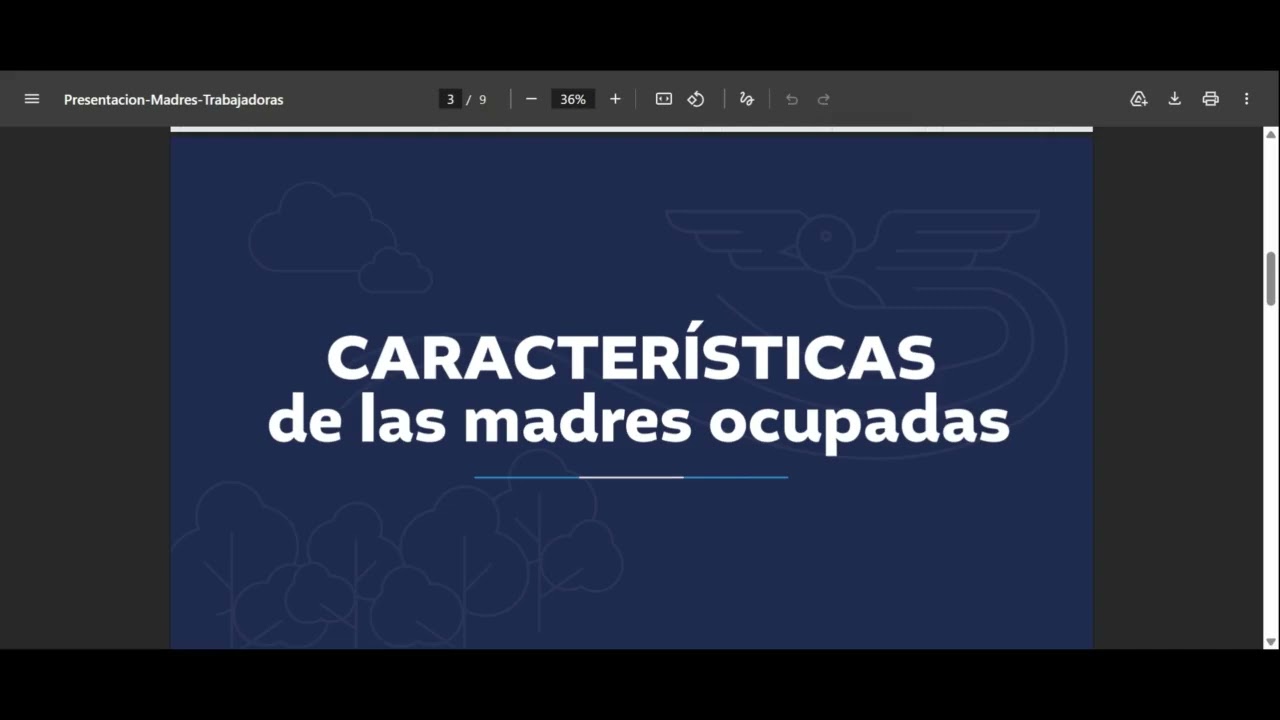Click the Presentacion-Madres-Trabajadoras title
The image size is (1280, 720).
(174, 100)
